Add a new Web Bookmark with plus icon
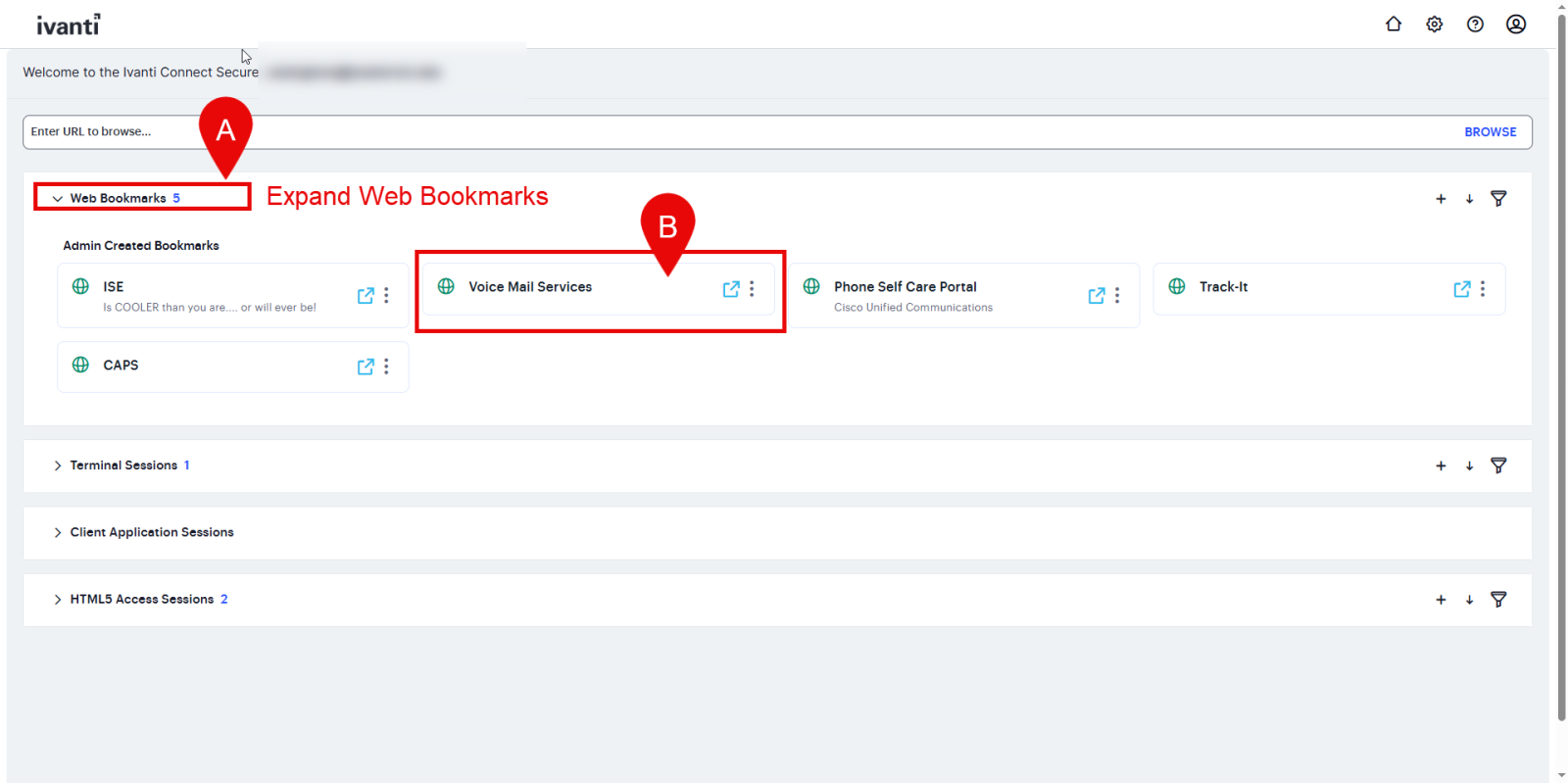The width and height of the screenshot is (1568, 783). click(1441, 199)
